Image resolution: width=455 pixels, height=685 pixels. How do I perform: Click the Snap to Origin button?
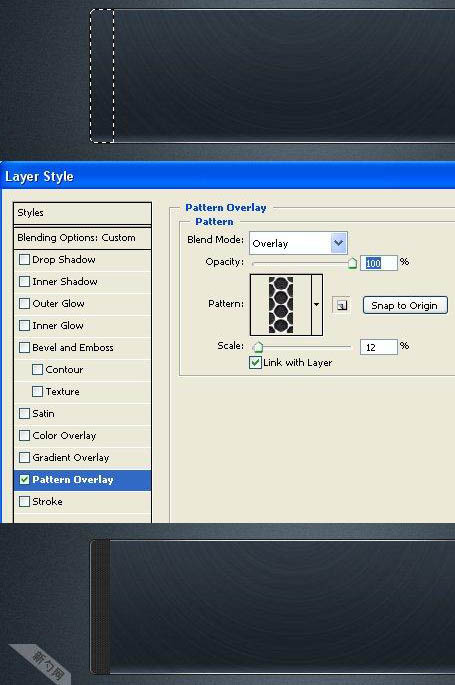click(x=405, y=305)
